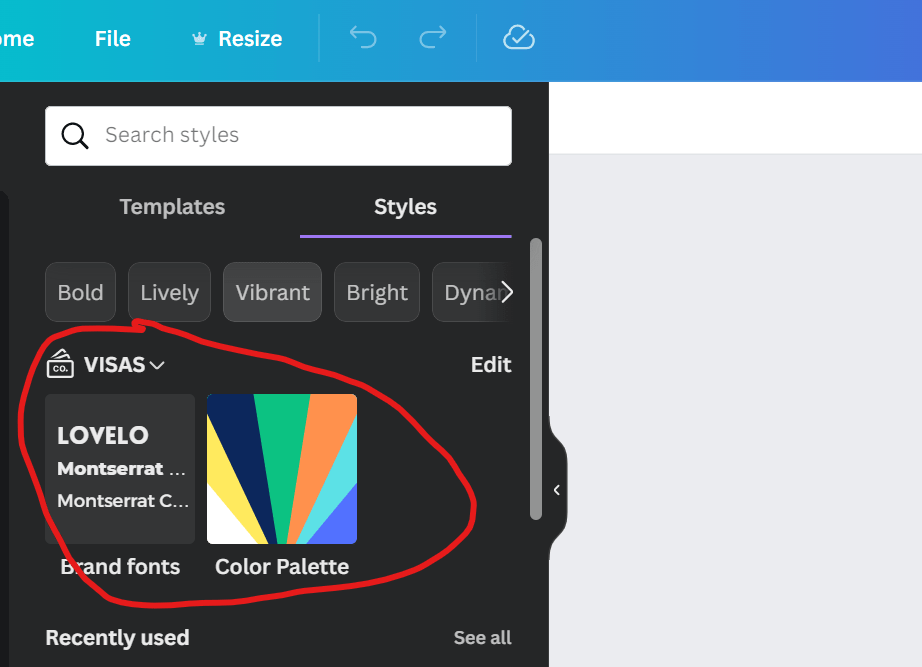Check the cloud save status icon
The height and width of the screenshot is (667, 922).
click(x=518, y=38)
